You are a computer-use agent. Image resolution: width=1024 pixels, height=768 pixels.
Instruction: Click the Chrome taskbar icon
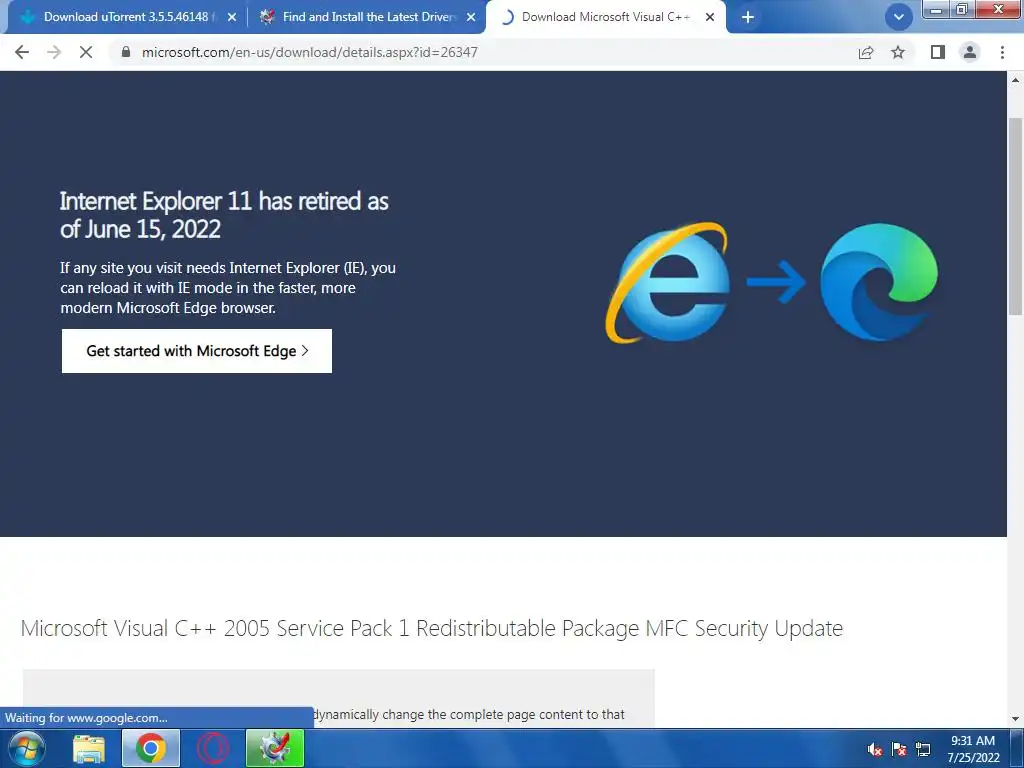tap(151, 748)
